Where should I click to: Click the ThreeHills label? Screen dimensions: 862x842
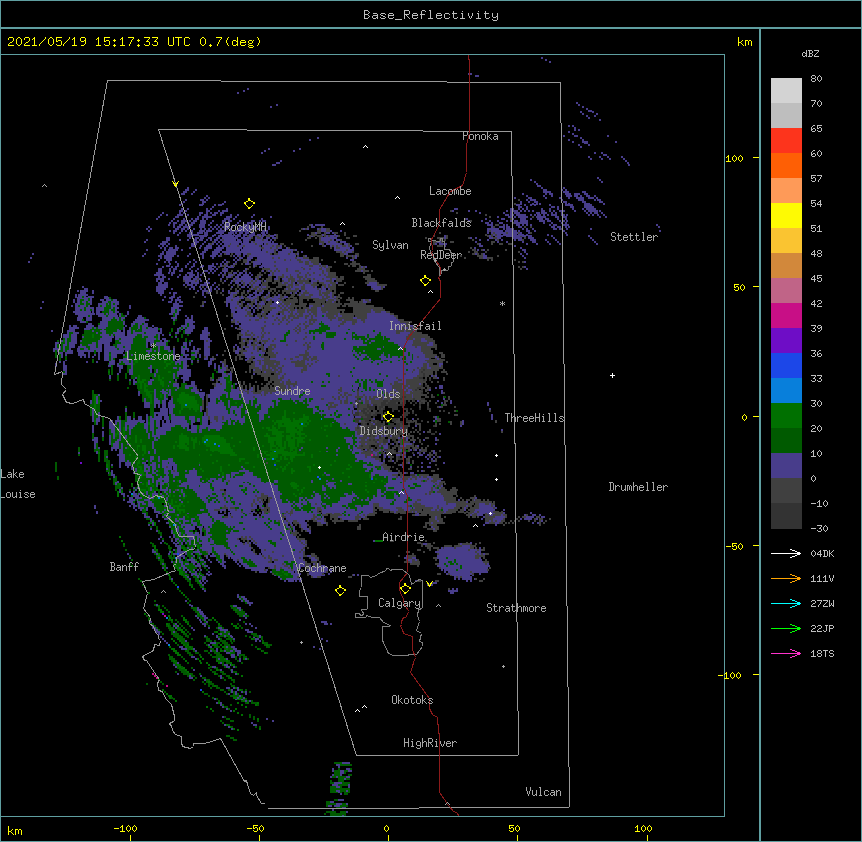(x=535, y=418)
